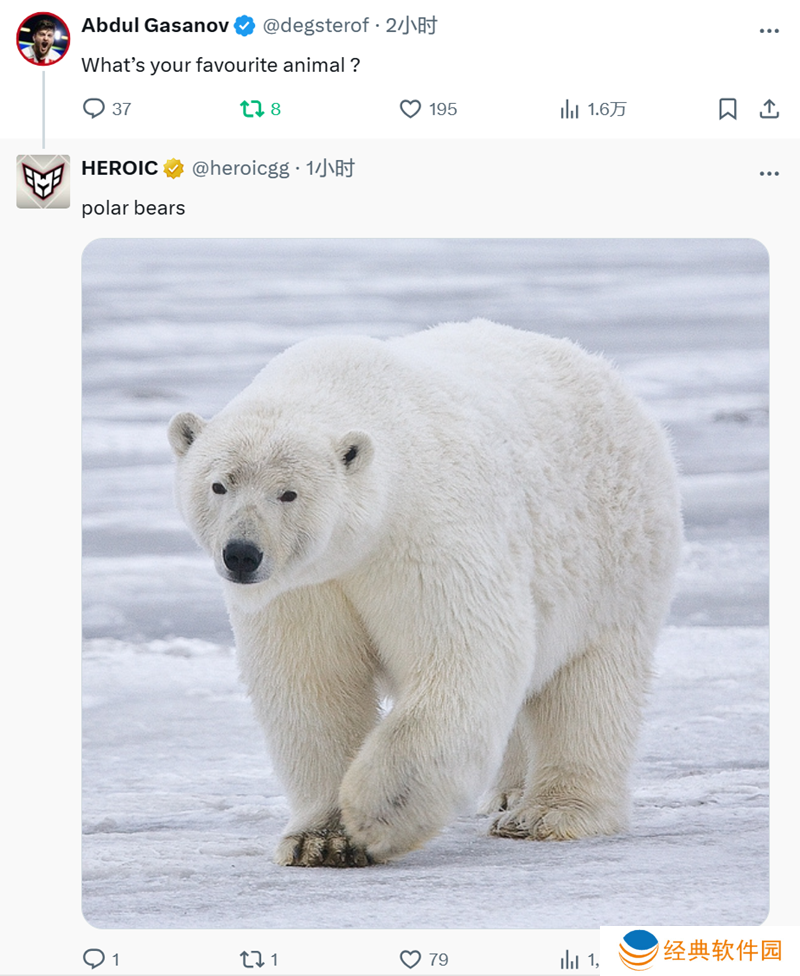Image resolution: width=800 pixels, height=976 pixels.
Task: Bookmark Abdul Gasanov's tweet
Action: coord(728,109)
